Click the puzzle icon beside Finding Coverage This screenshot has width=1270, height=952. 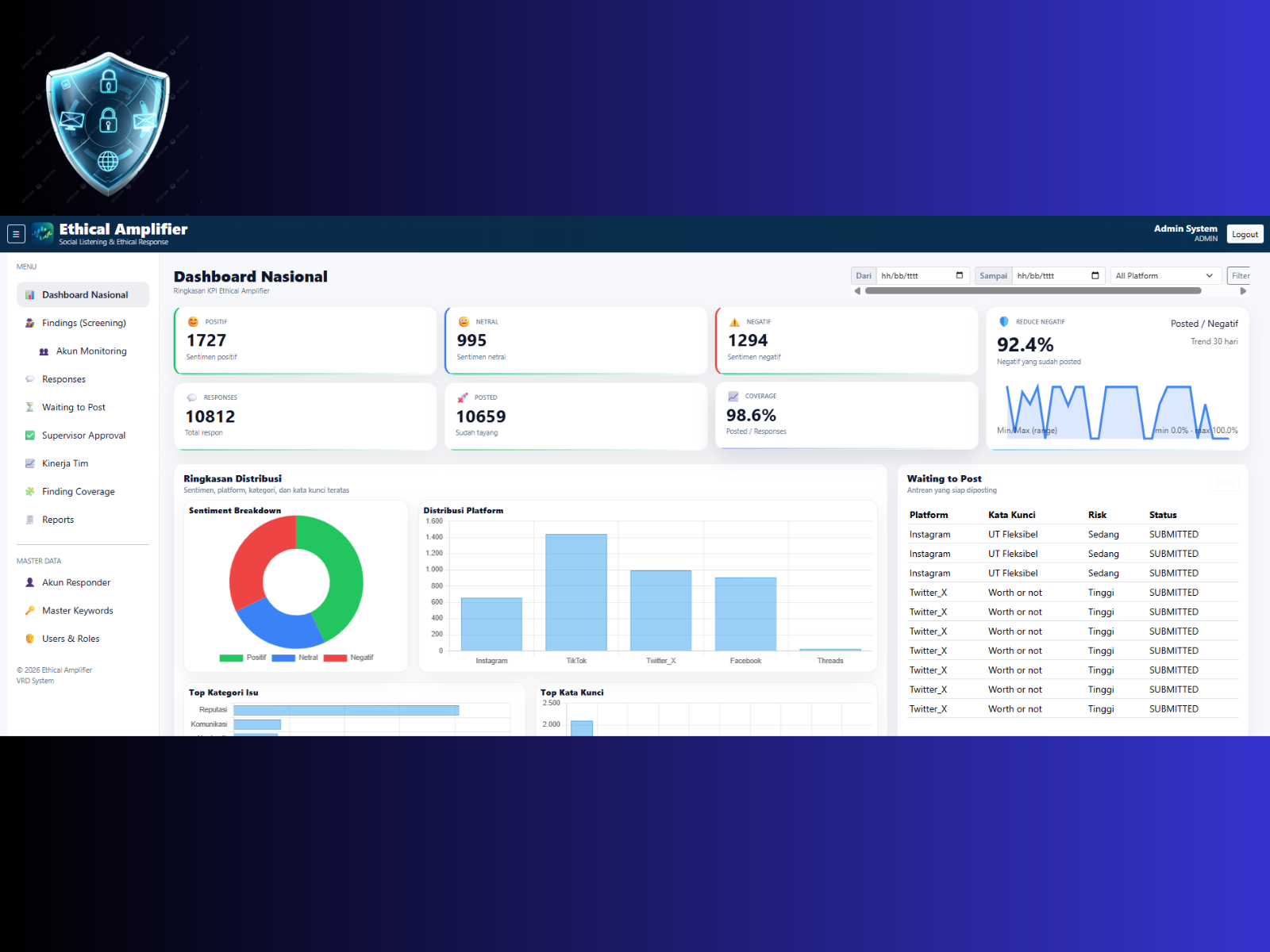(29, 492)
